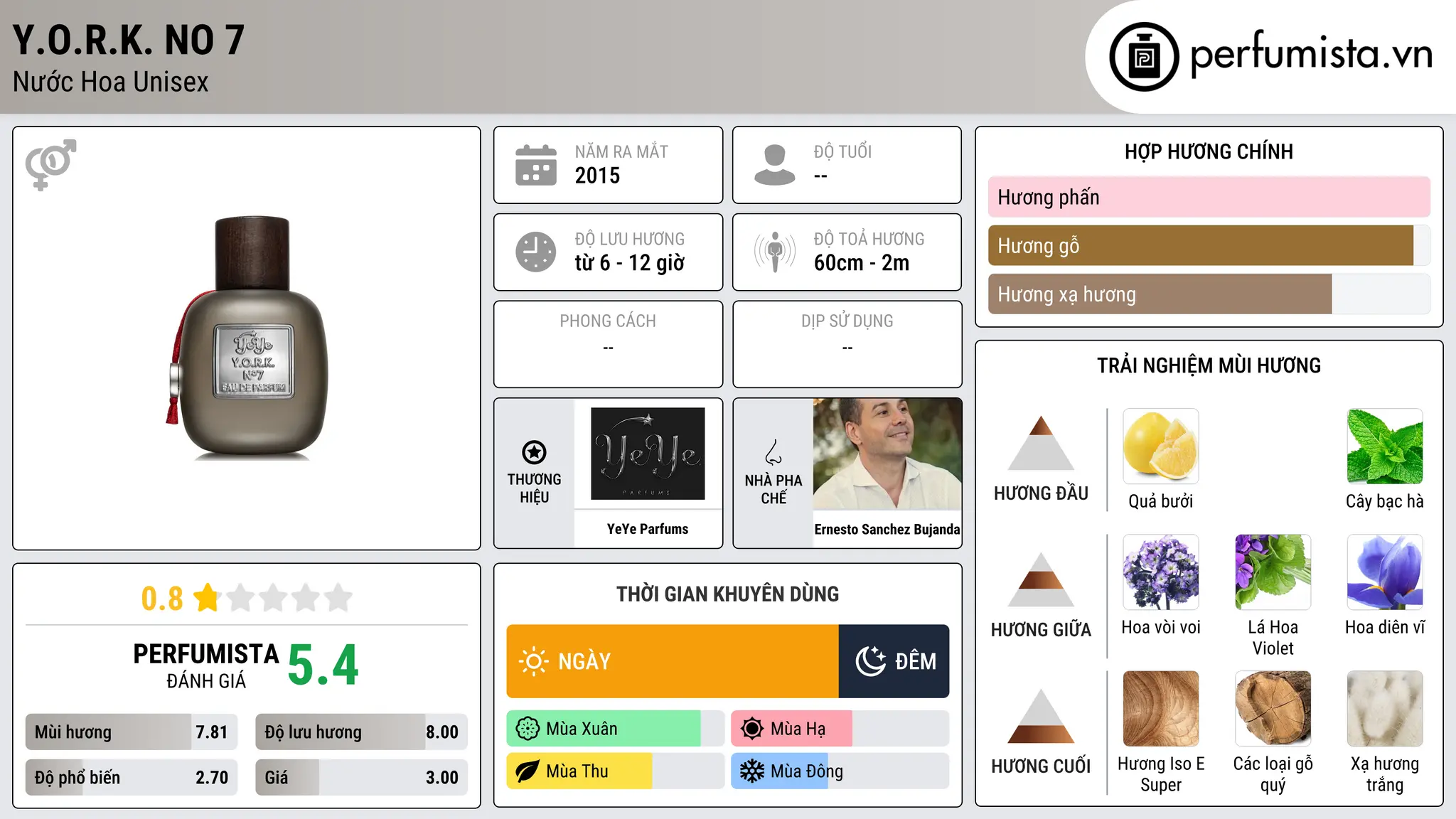Click the green 5.4 Perfumista score

(323, 665)
